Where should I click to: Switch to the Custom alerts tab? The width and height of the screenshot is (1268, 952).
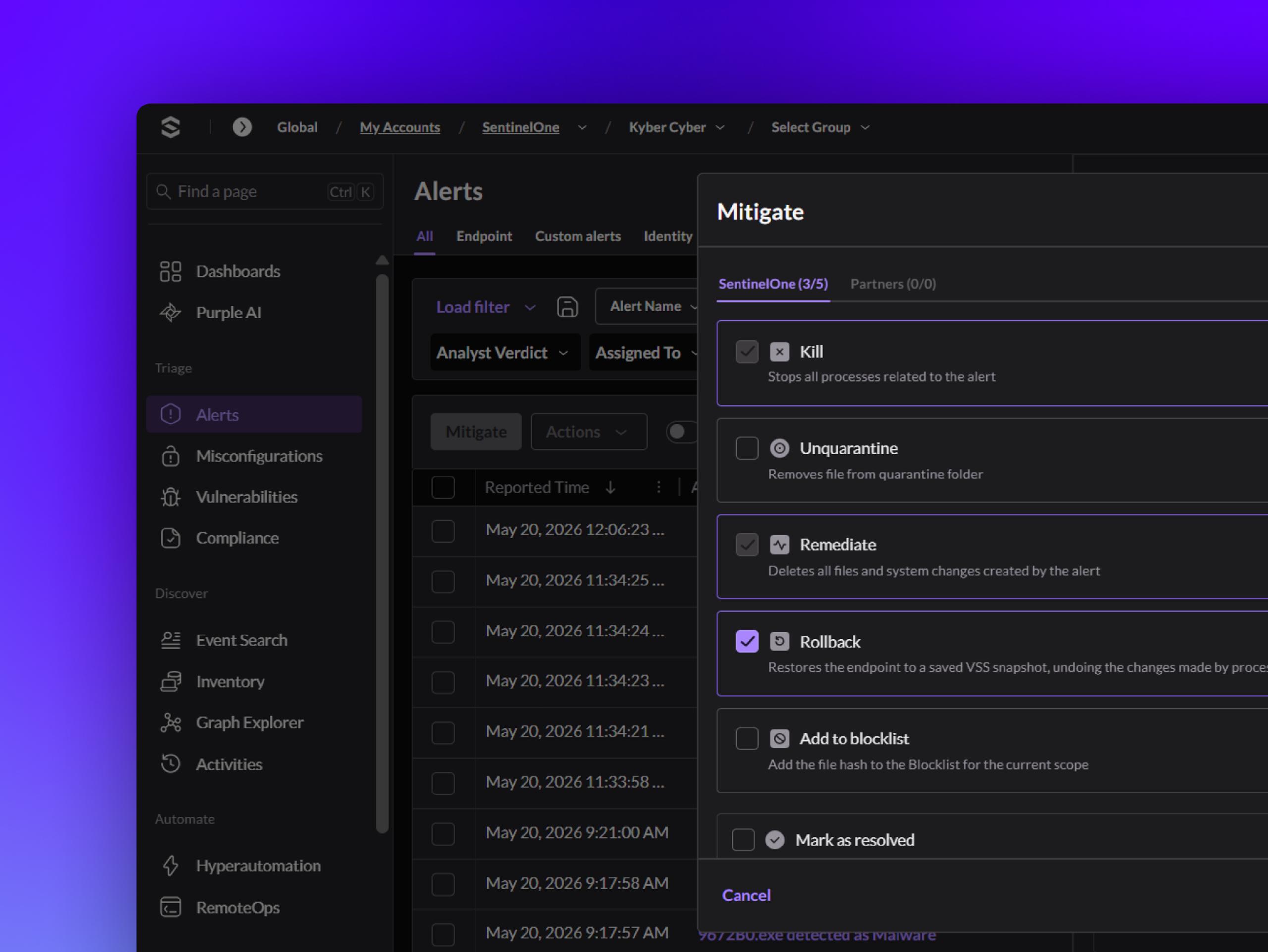click(x=578, y=236)
